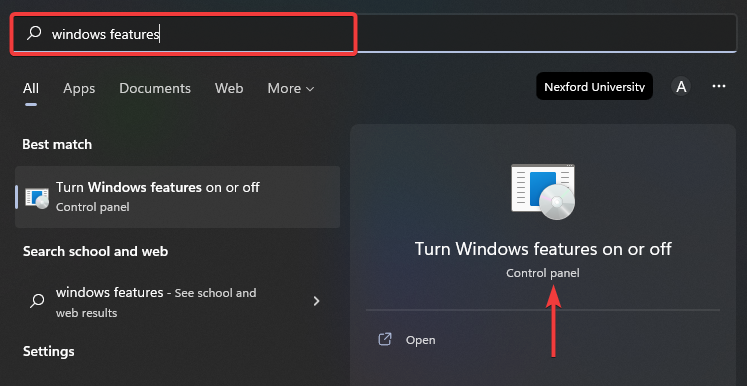Switch to the All tab
Image resolution: width=747 pixels, height=386 pixels.
[31, 88]
